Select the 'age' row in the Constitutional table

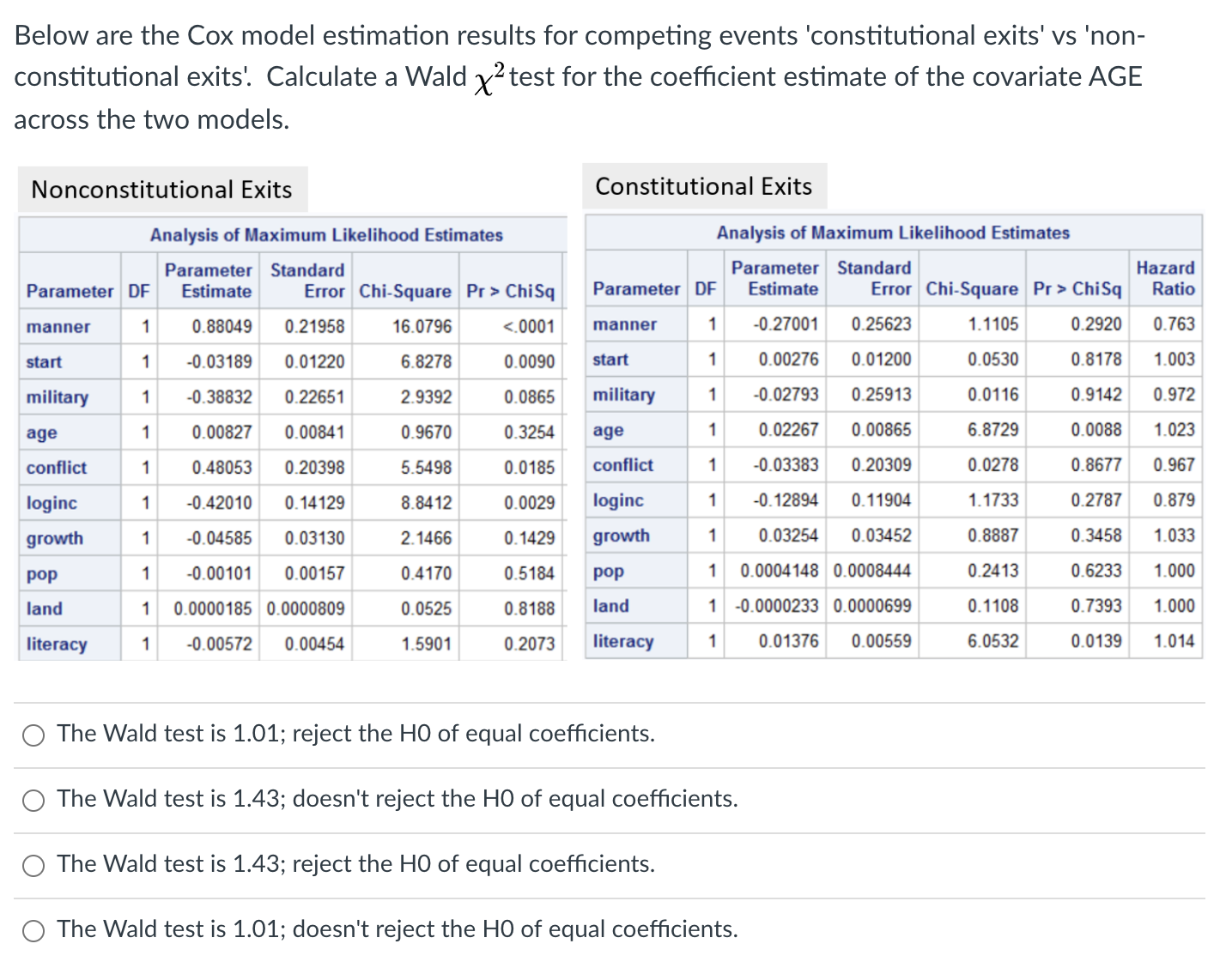point(606,430)
